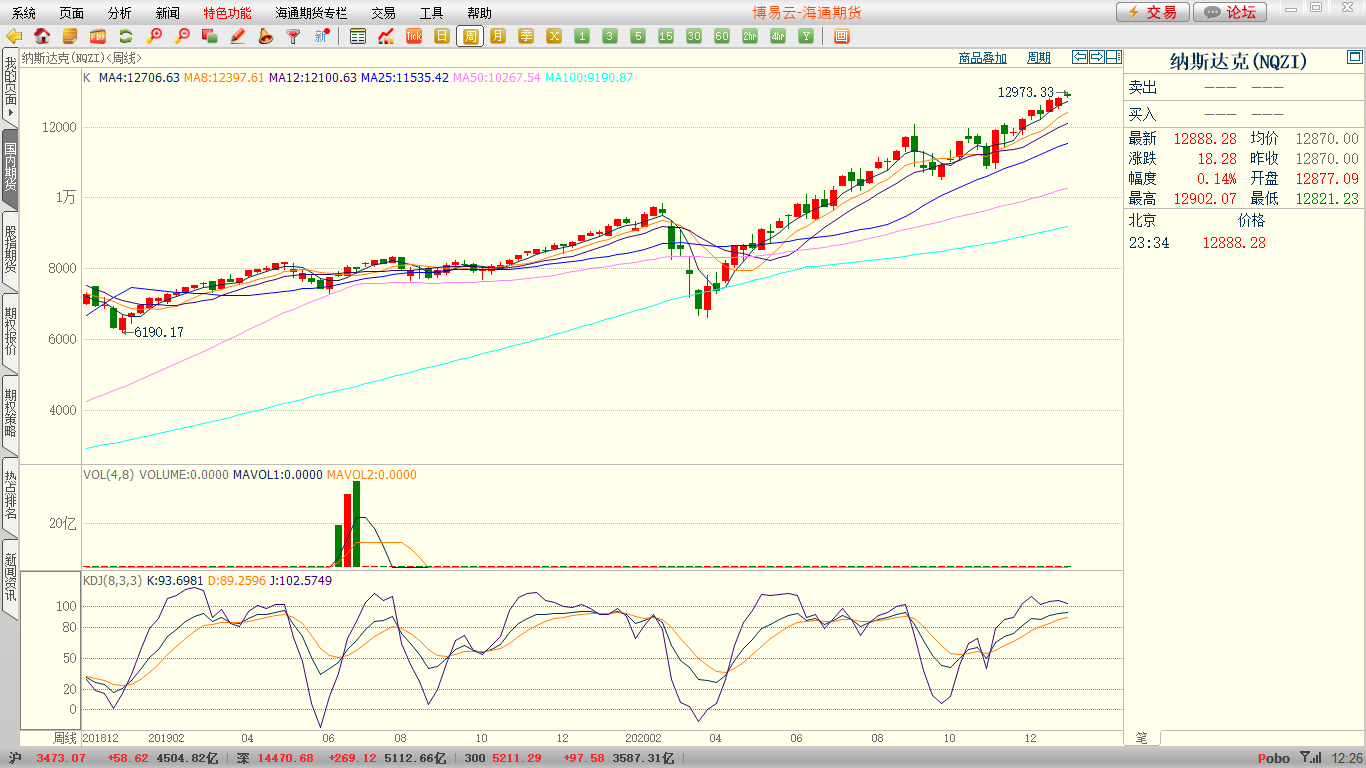Click the 6190.17 low price label
1366x768 pixels.
[158, 332]
